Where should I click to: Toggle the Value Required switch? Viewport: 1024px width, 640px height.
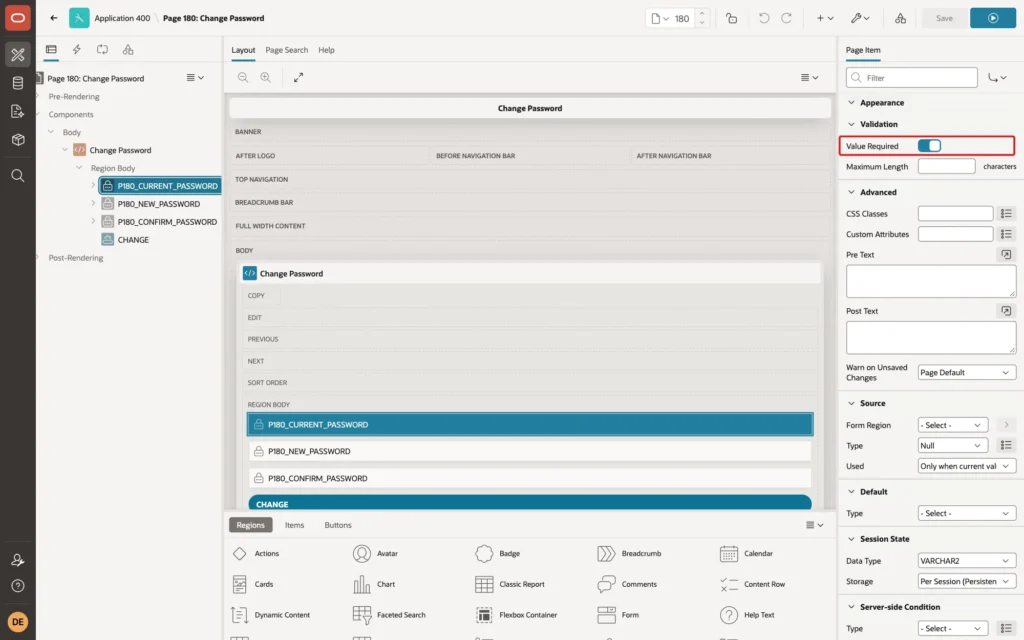coord(929,146)
